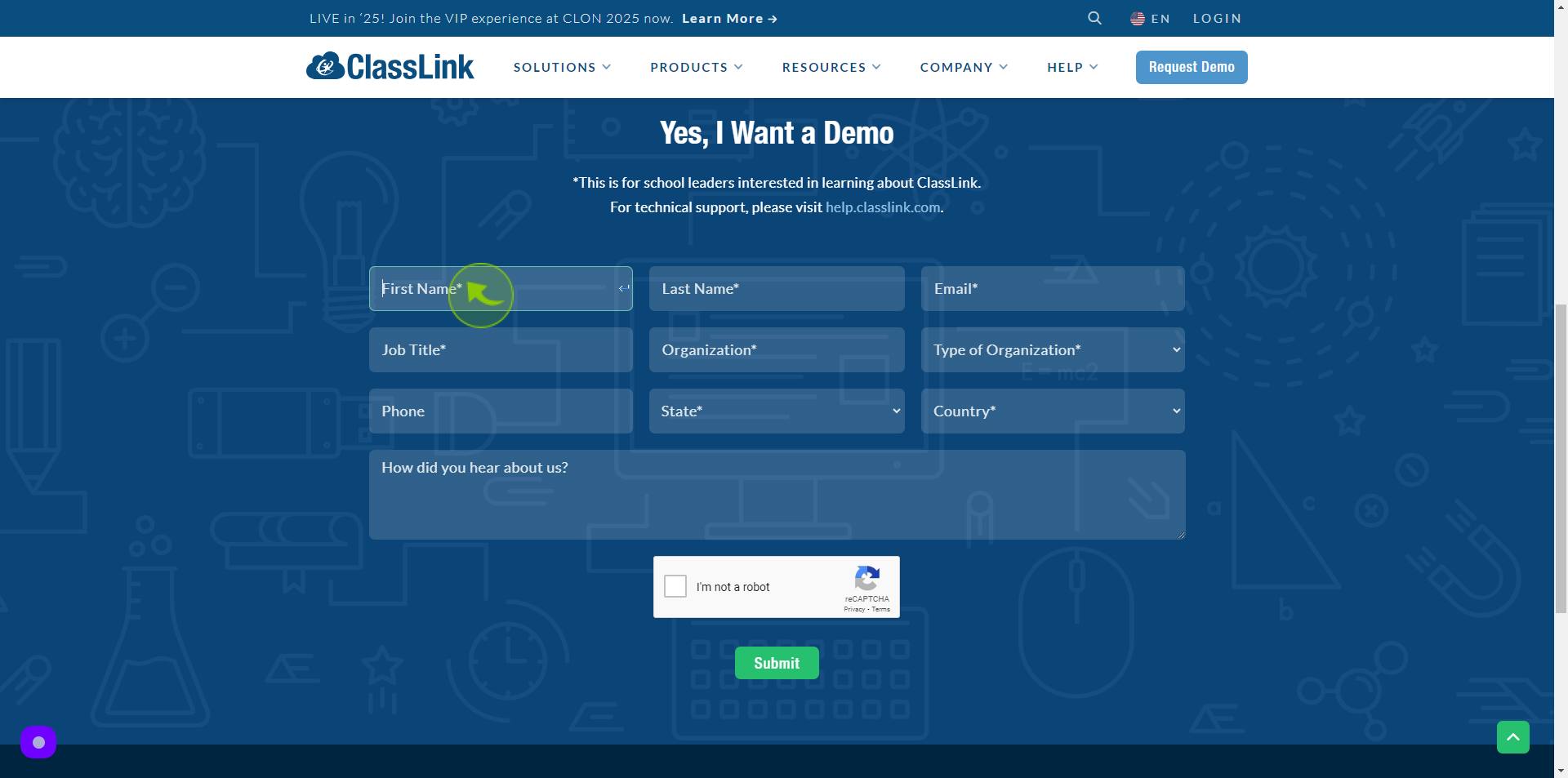Expand the Solutions menu
This screenshot has height=778, width=1568.
(x=562, y=67)
